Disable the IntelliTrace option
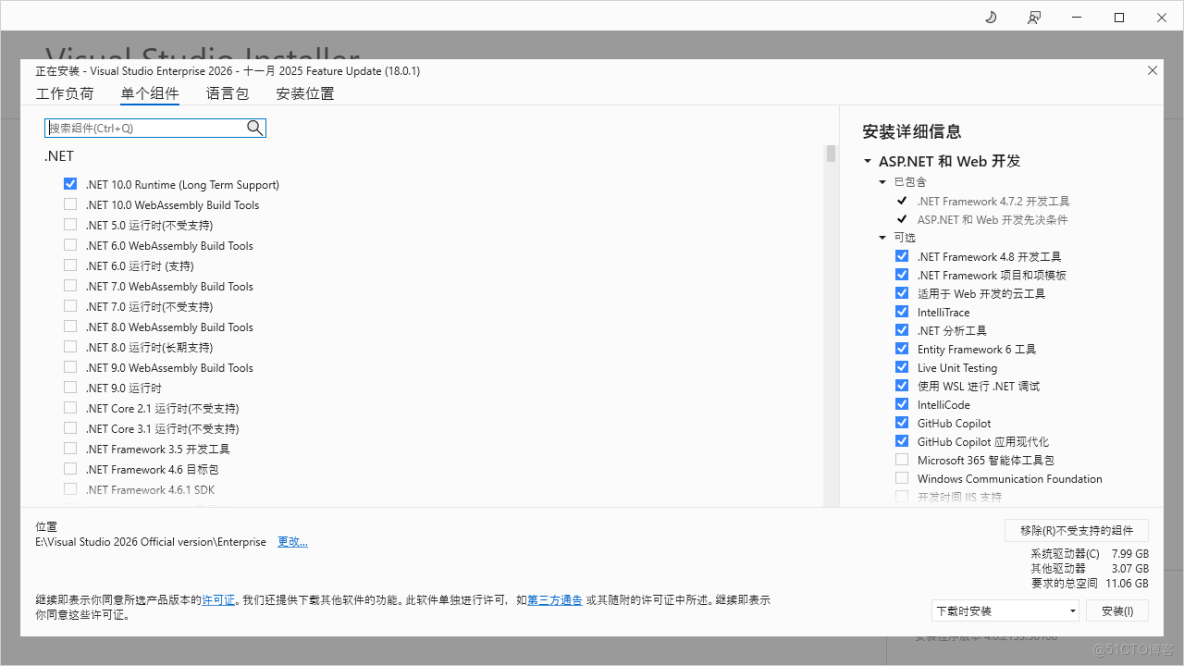Screen dimensions: 1184x666 coord(902,312)
